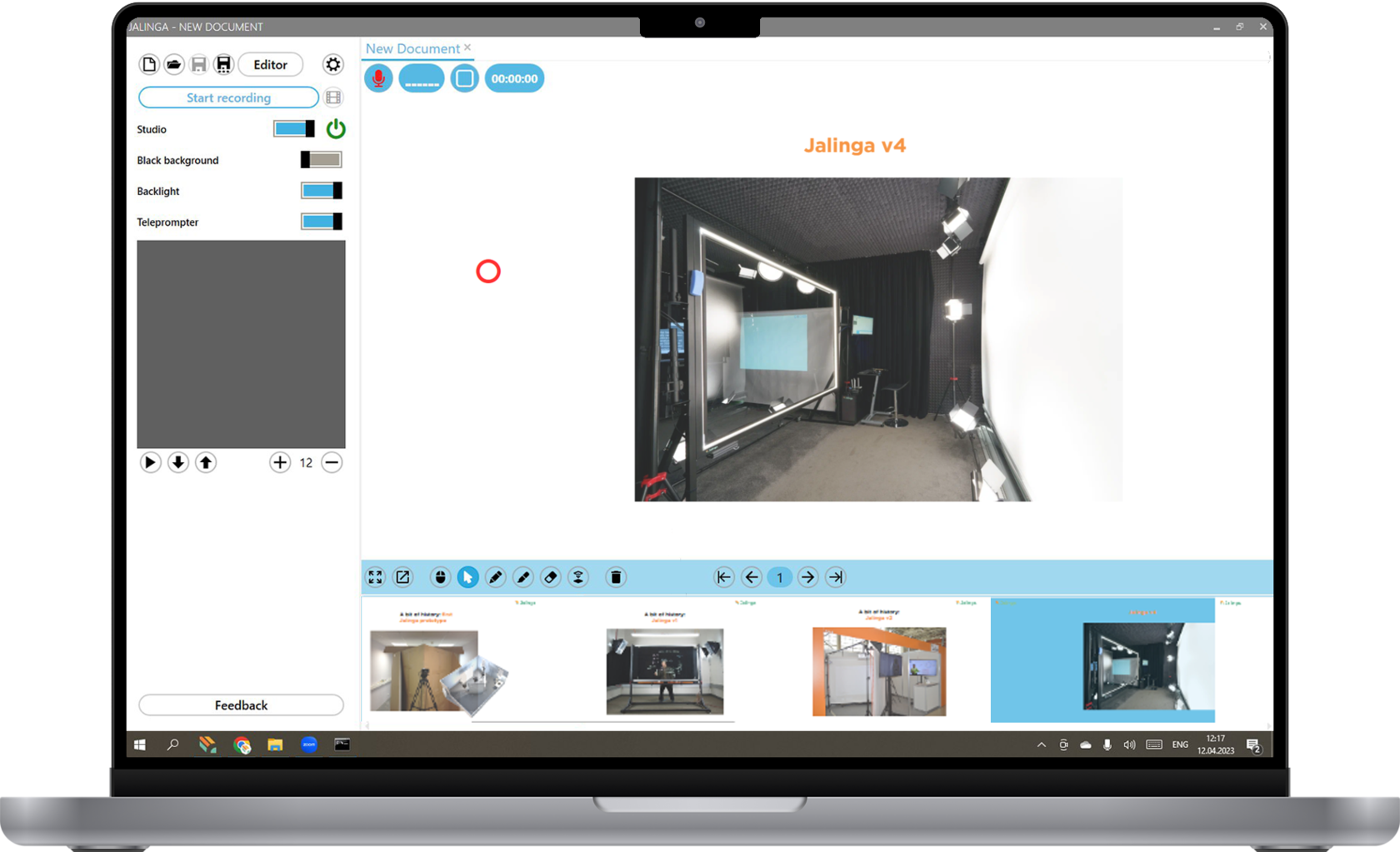Jump to the last slide
This screenshot has height=852, width=1400.
(836, 577)
